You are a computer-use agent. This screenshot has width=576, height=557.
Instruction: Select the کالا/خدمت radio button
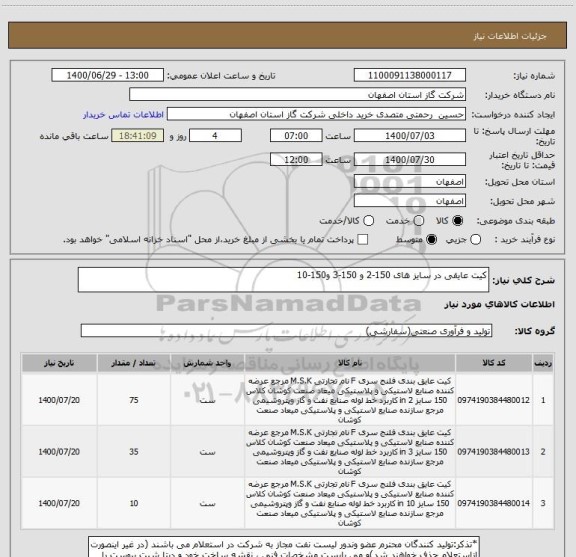368,221
